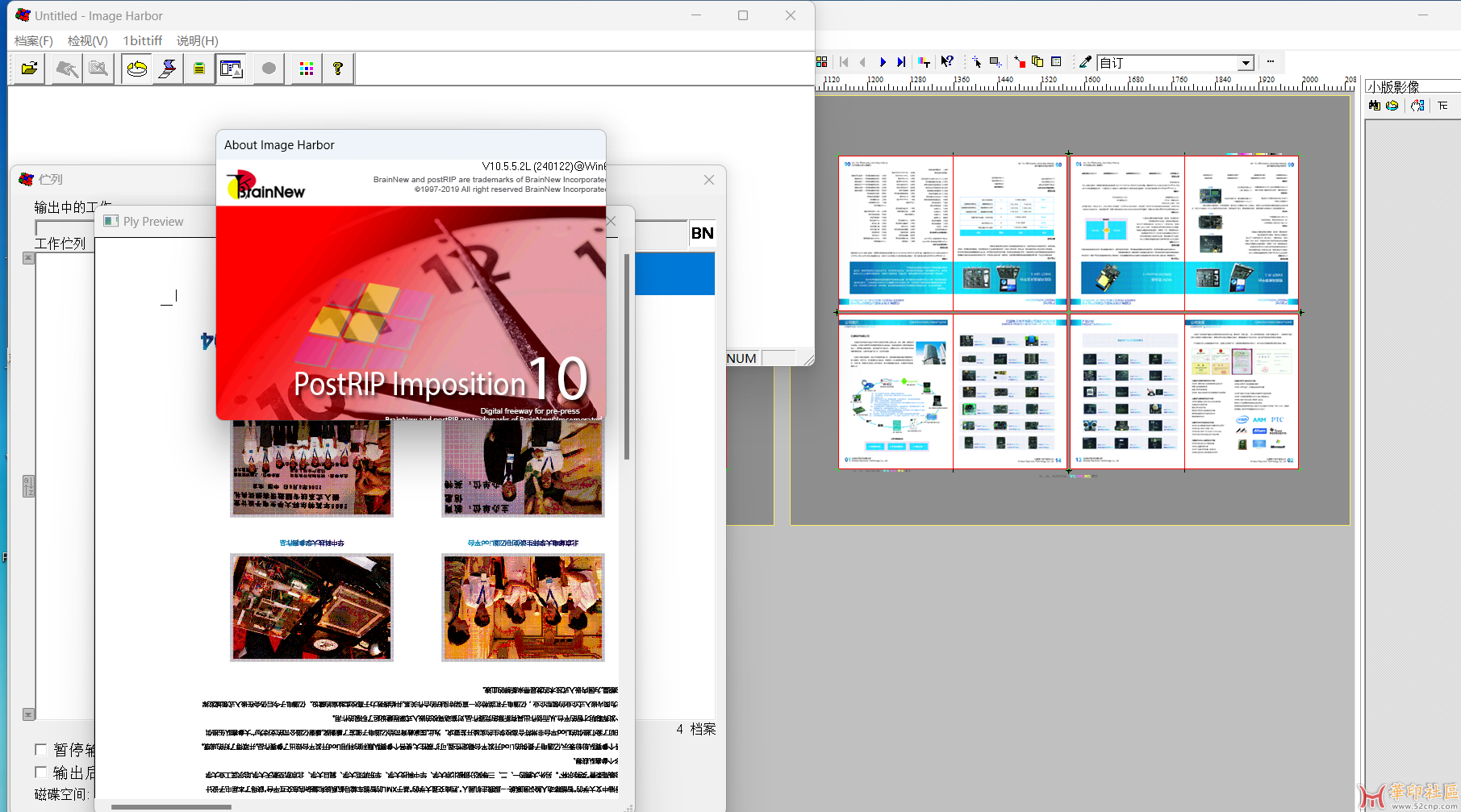Select the pointer selection tool icon

pos(976,61)
